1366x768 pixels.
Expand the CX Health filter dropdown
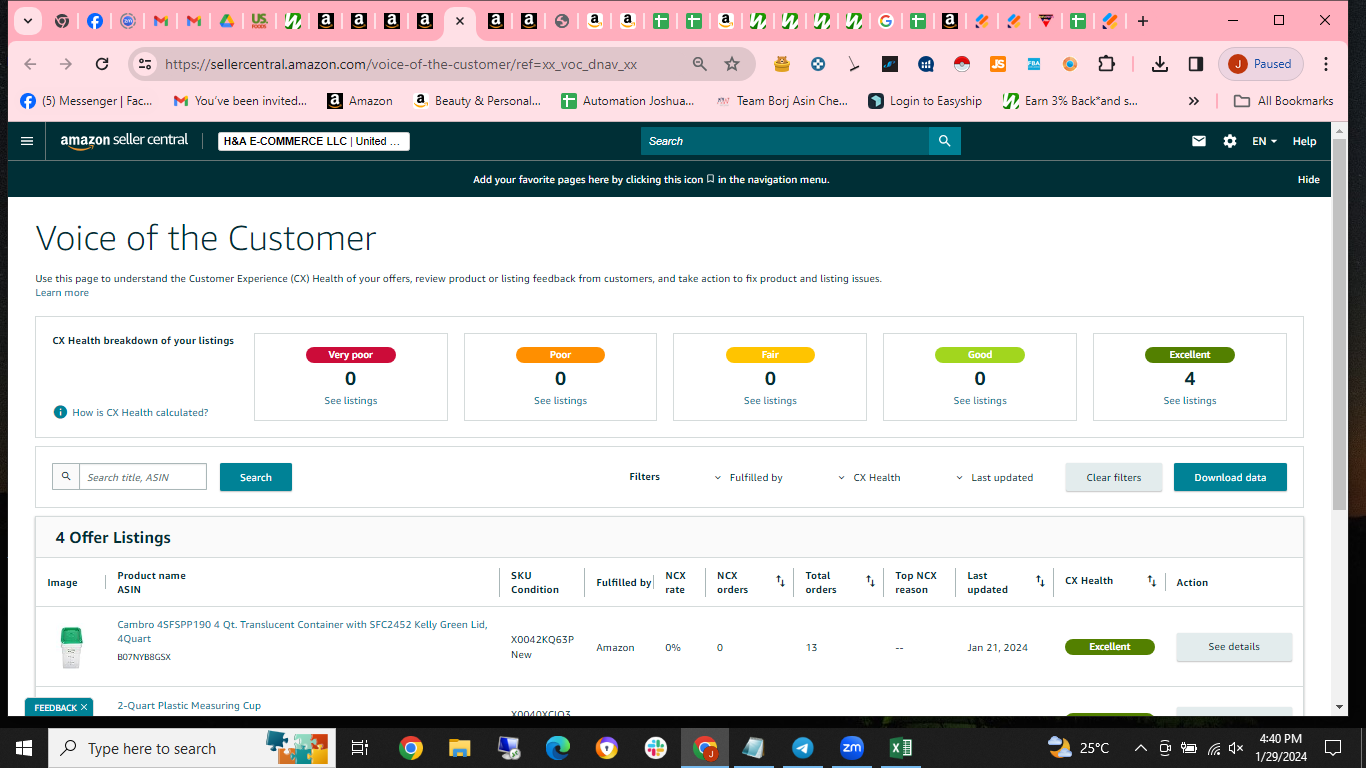tap(869, 478)
